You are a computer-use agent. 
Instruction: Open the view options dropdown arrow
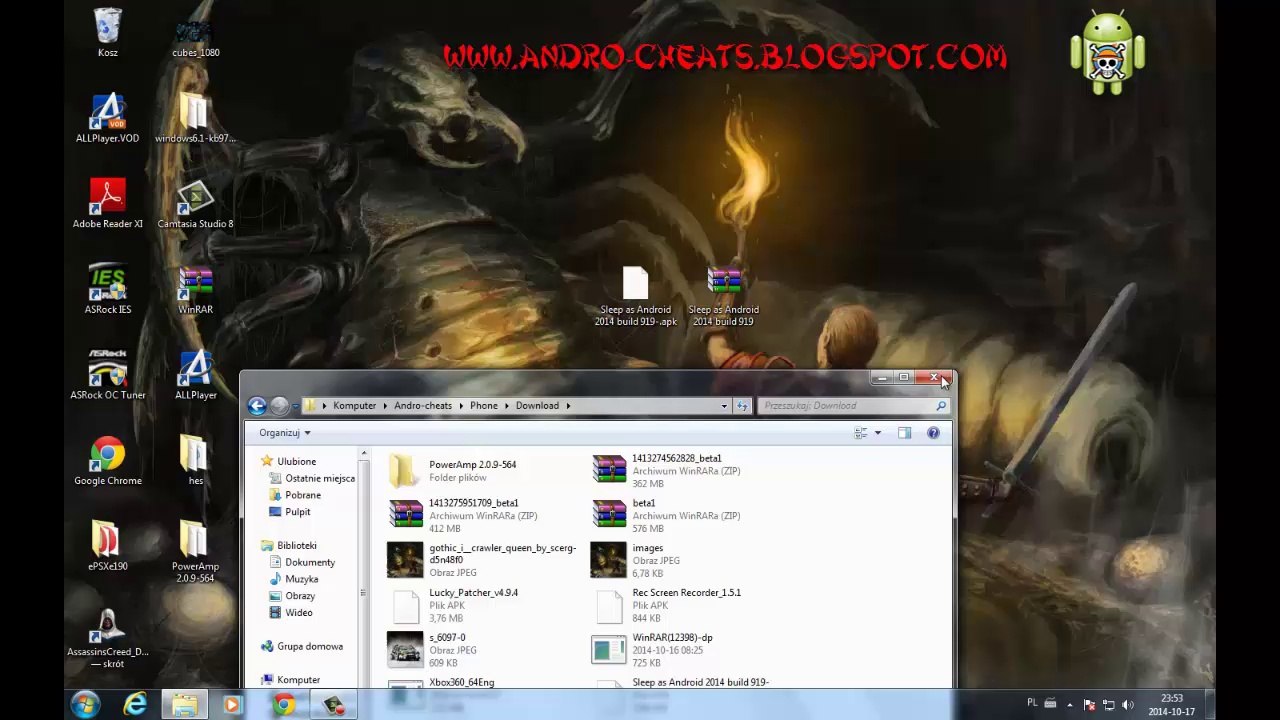878,433
